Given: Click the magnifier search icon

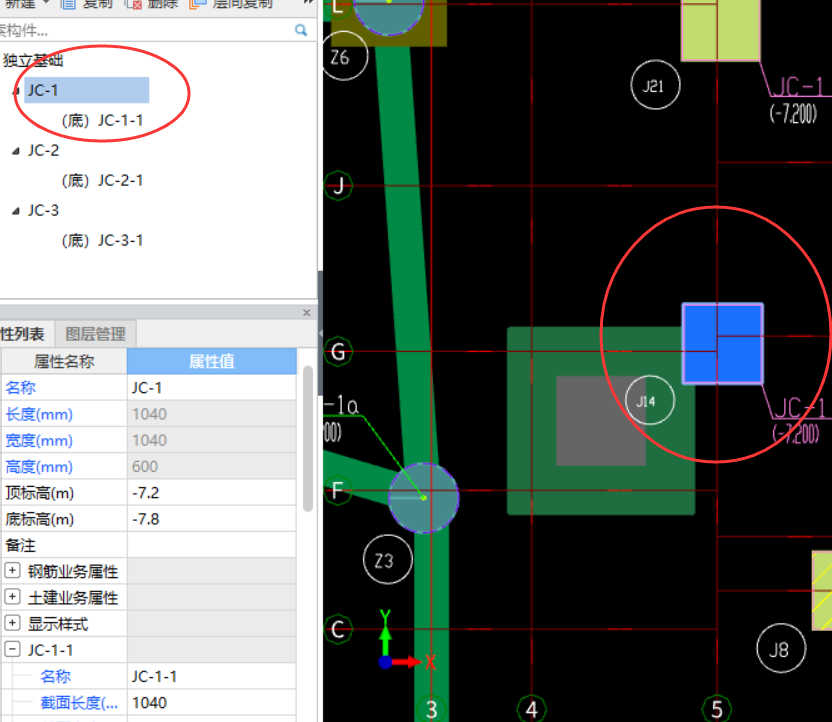Looking at the screenshot, I should [x=301, y=30].
